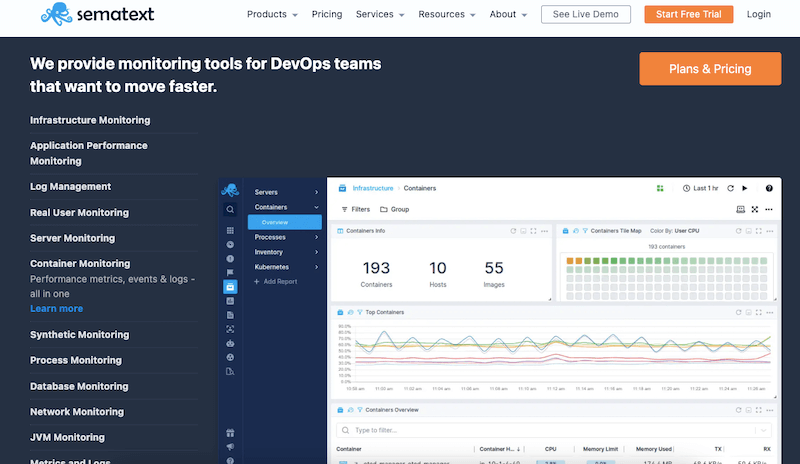
Task: Open the flag icon in dashboard sidebar
Action: click(230, 272)
